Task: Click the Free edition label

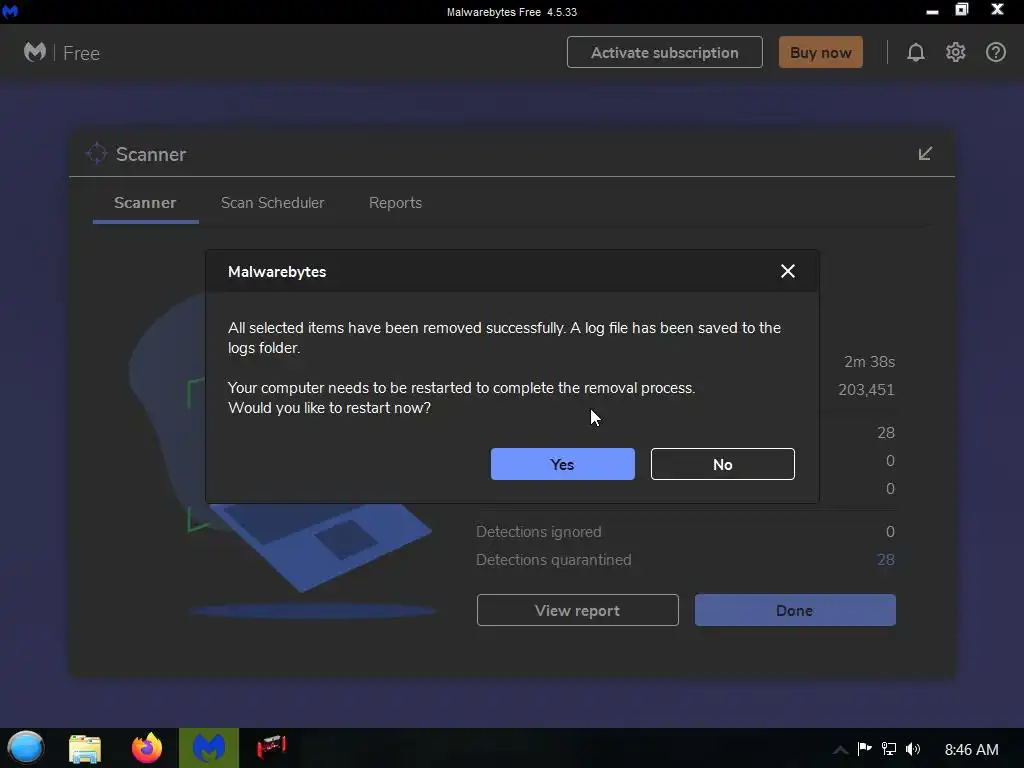Action: coord(82,53)
